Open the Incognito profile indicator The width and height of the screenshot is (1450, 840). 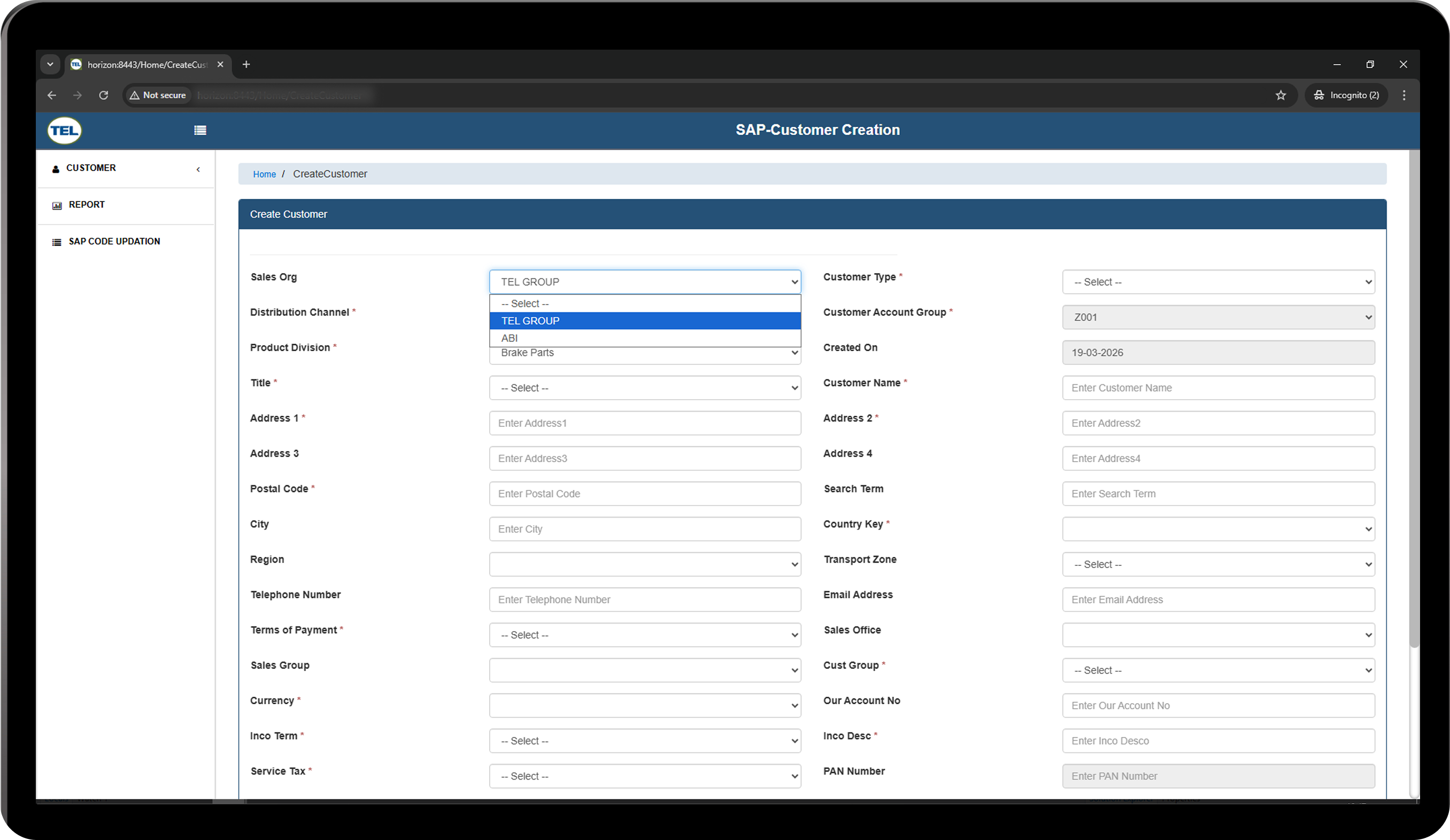click(x=1346, y=96)
